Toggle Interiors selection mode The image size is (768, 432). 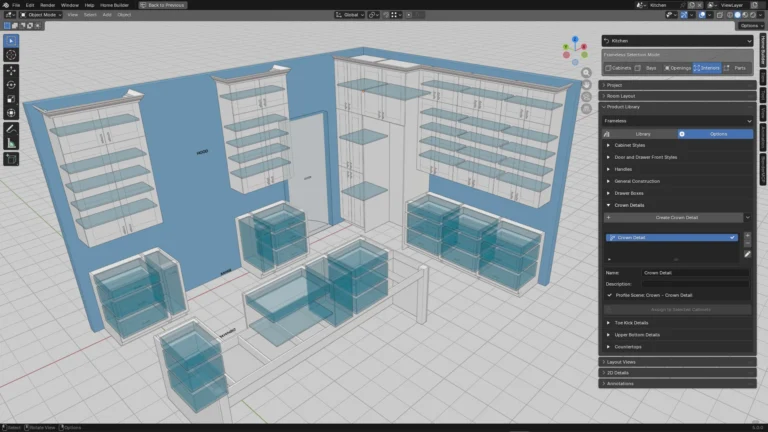pos(707,68)
